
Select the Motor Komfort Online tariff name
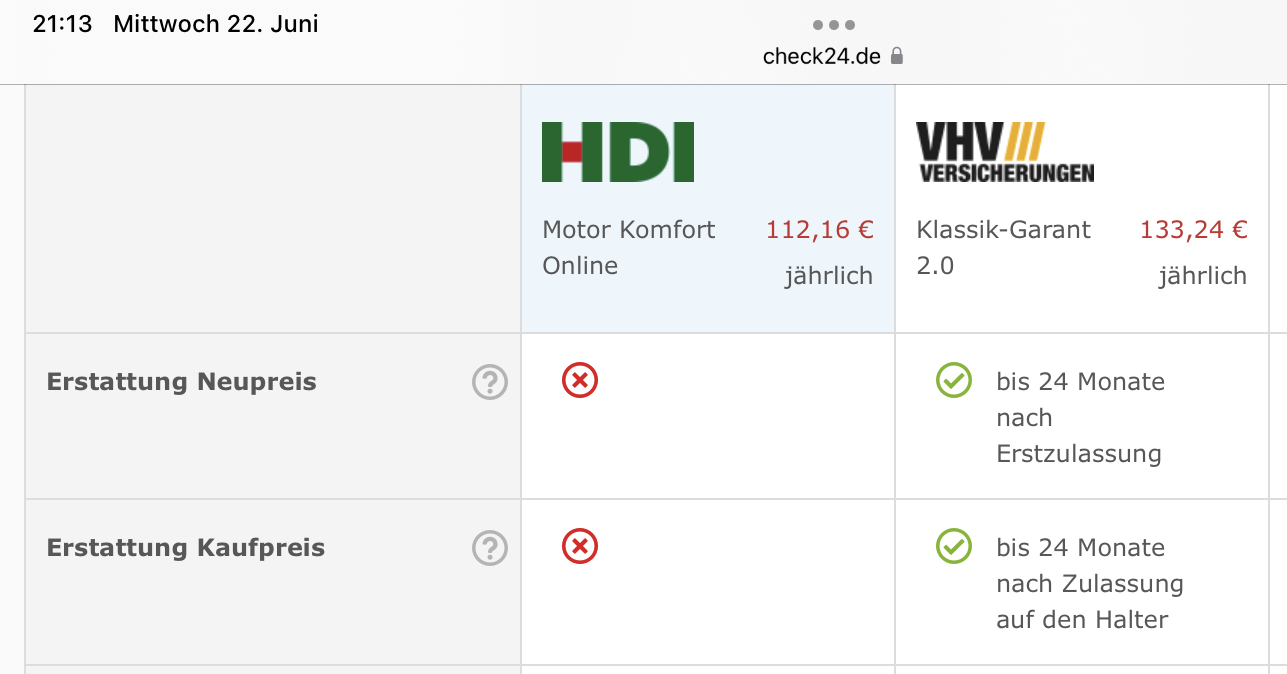628,247
